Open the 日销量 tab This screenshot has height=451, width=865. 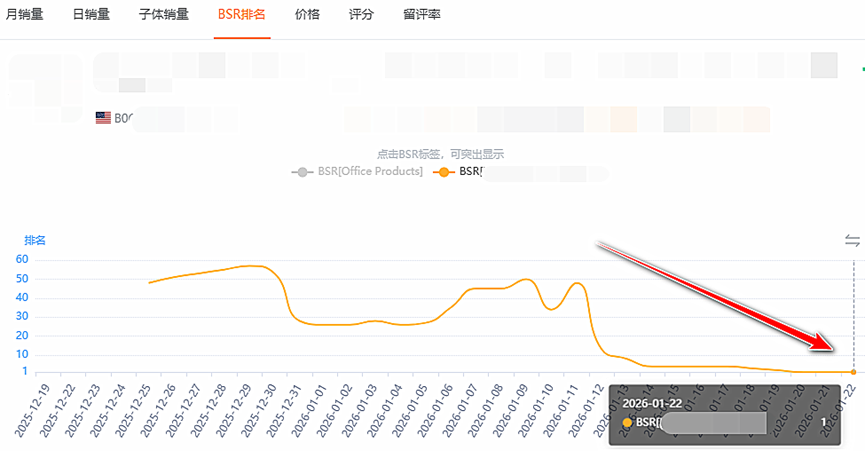92,15
